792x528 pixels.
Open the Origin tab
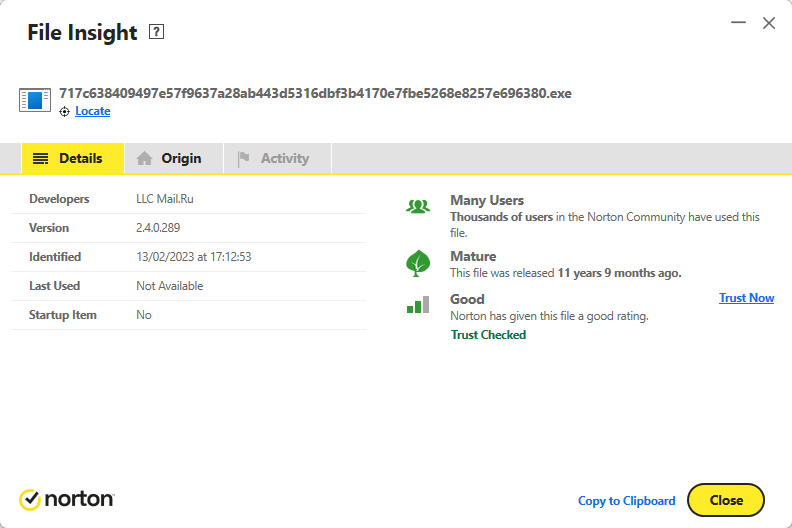(174, 159)
